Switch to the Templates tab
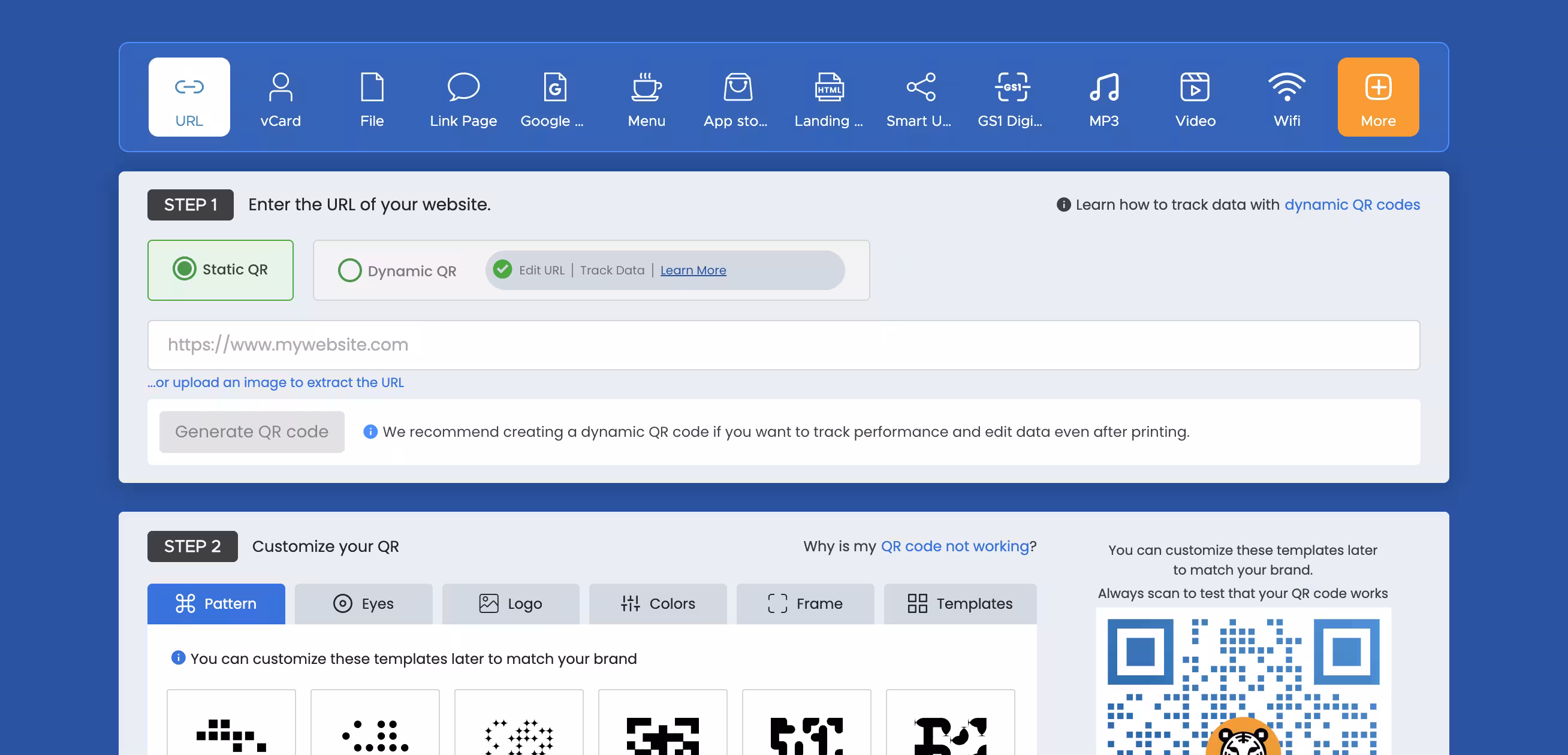The height and width of the screenshot is (755, 1568). (x=960, y=603)
